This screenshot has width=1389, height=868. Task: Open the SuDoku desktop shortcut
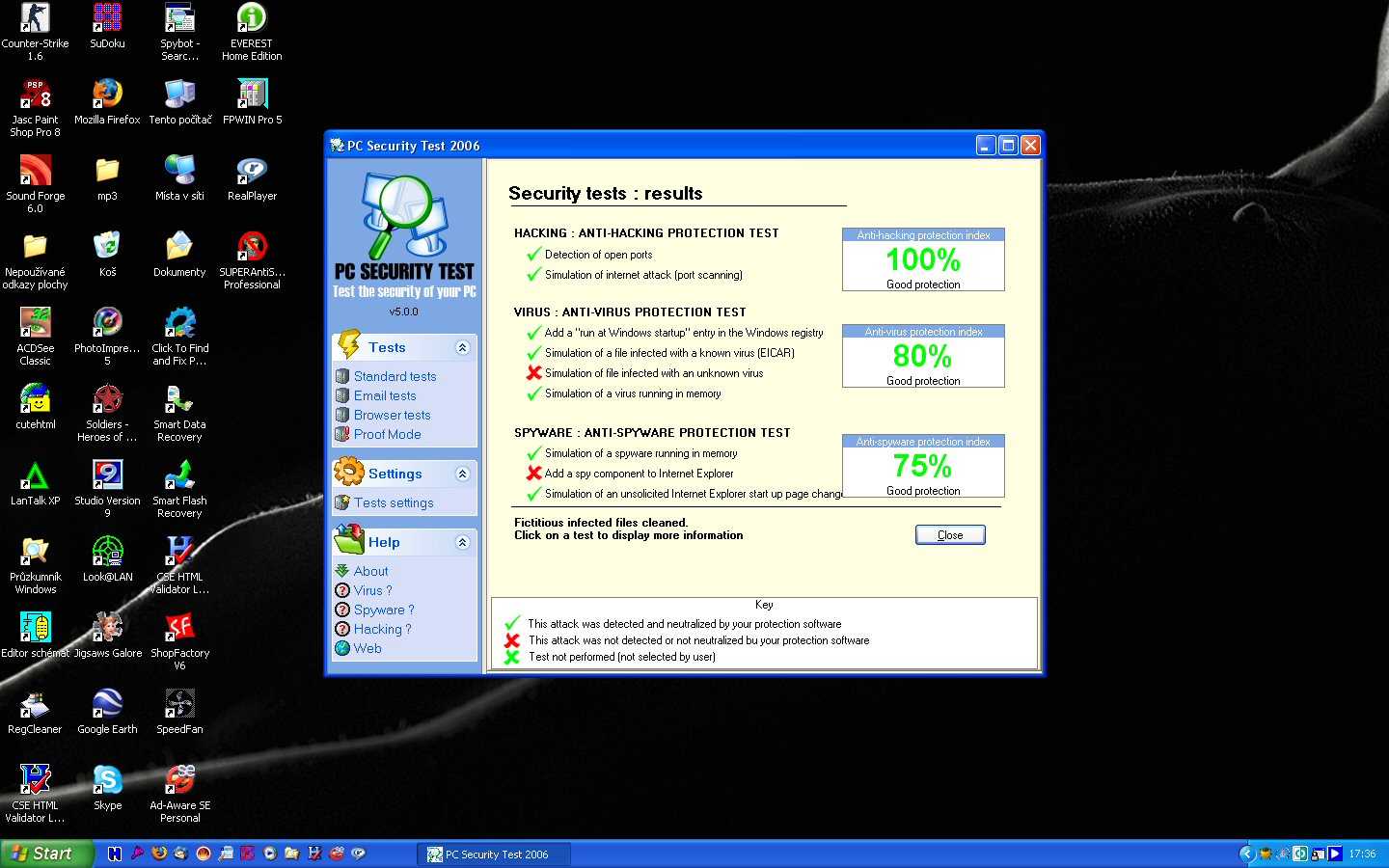tap(107, 25)
